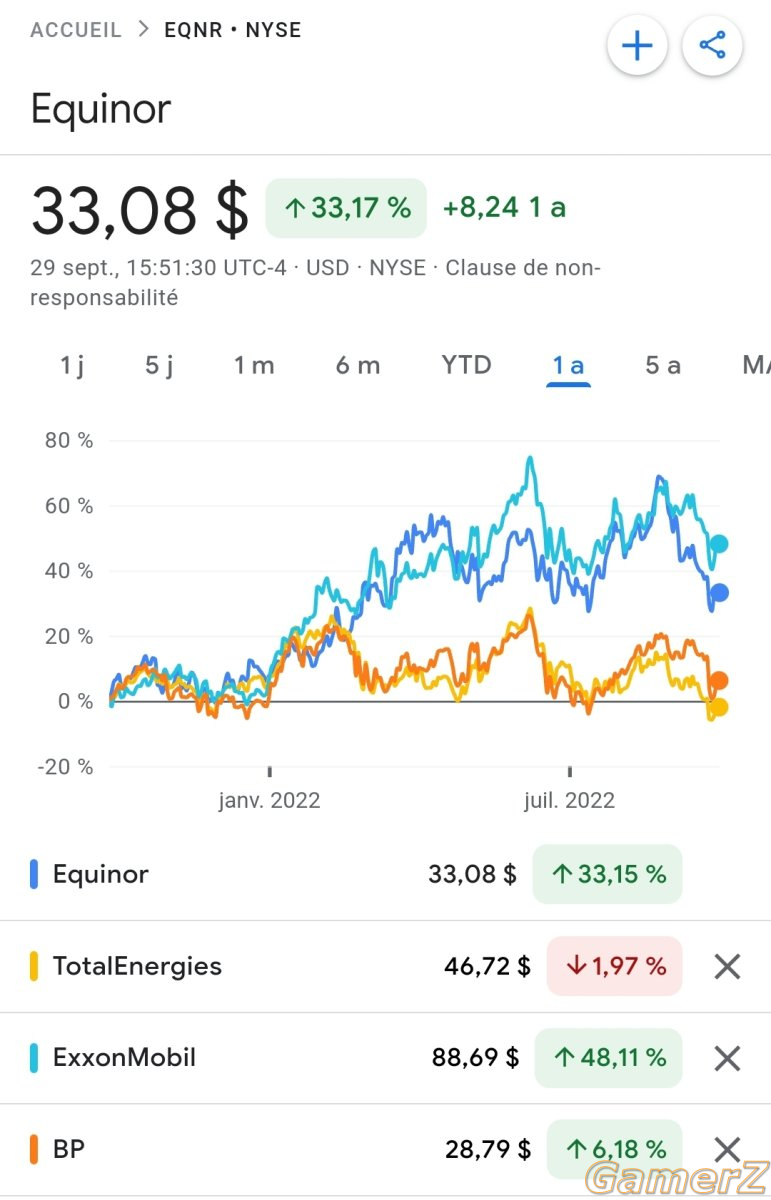
Task: Select the 5 j time range
Action: click(159, 365)
